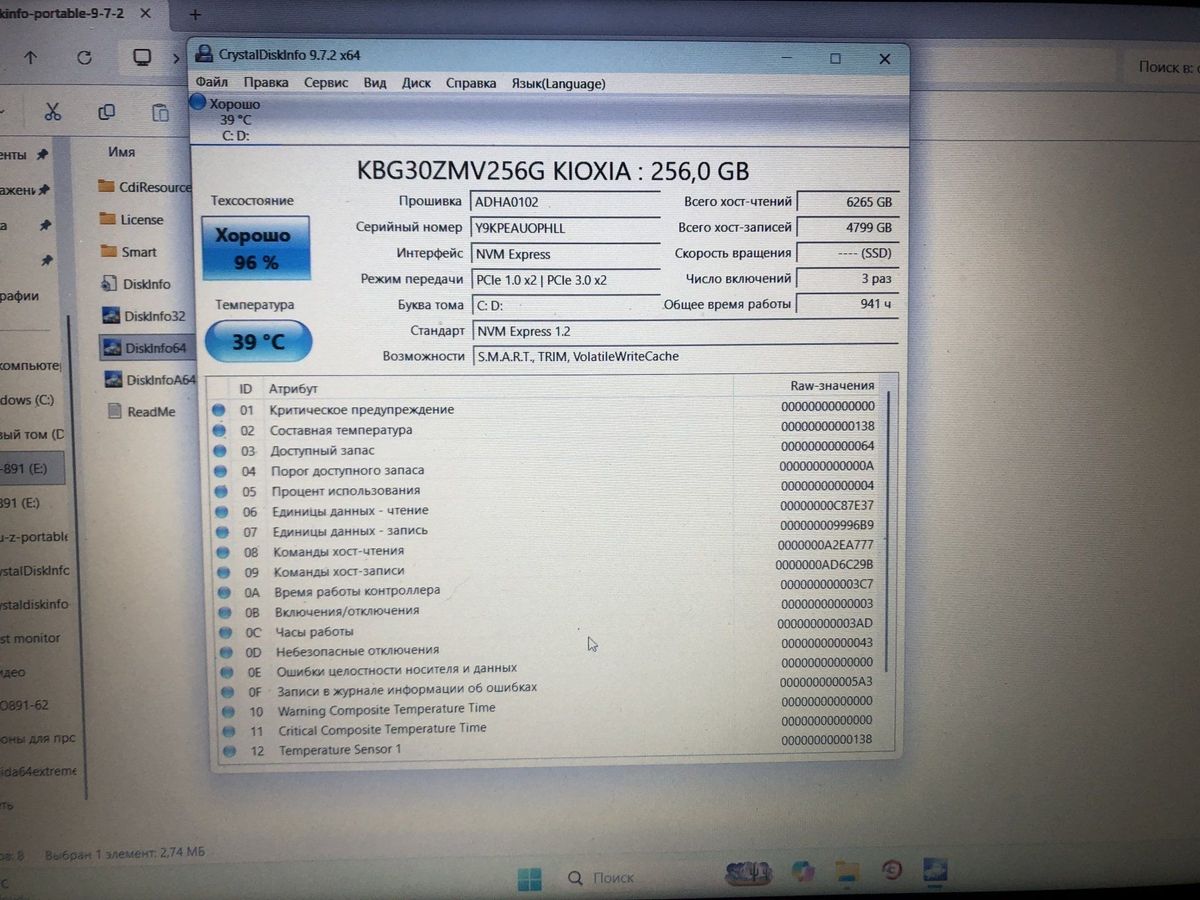
Task: Open the Язык(Language) menu
Action: click(x=558, y=83)
